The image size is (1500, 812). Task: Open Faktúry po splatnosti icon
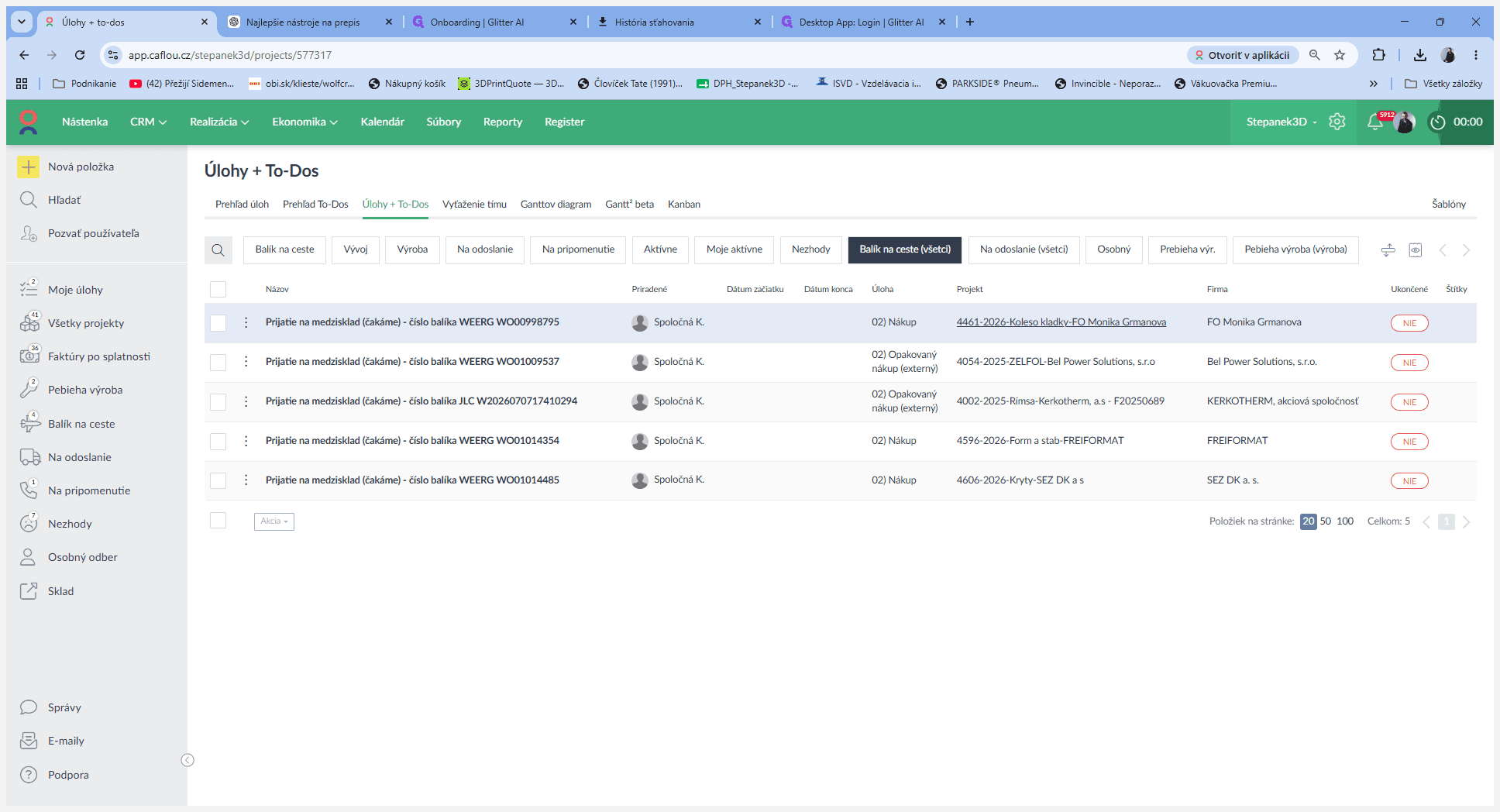tap(29, 355)
